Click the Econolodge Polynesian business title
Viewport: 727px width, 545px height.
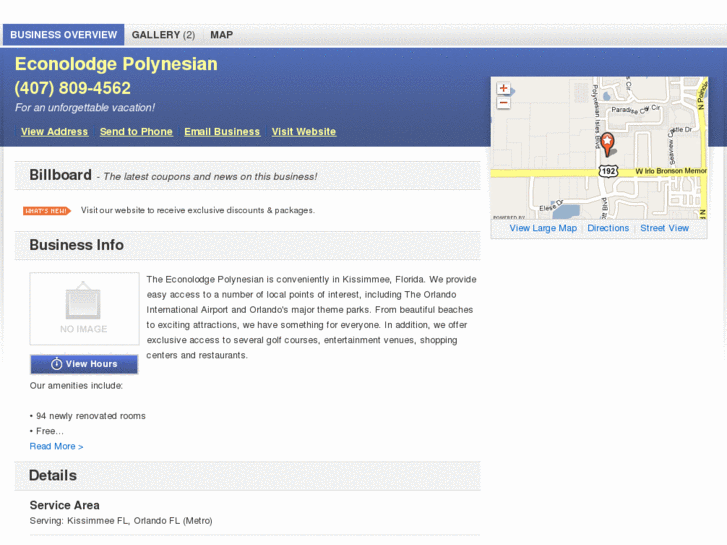pos(116,64)
